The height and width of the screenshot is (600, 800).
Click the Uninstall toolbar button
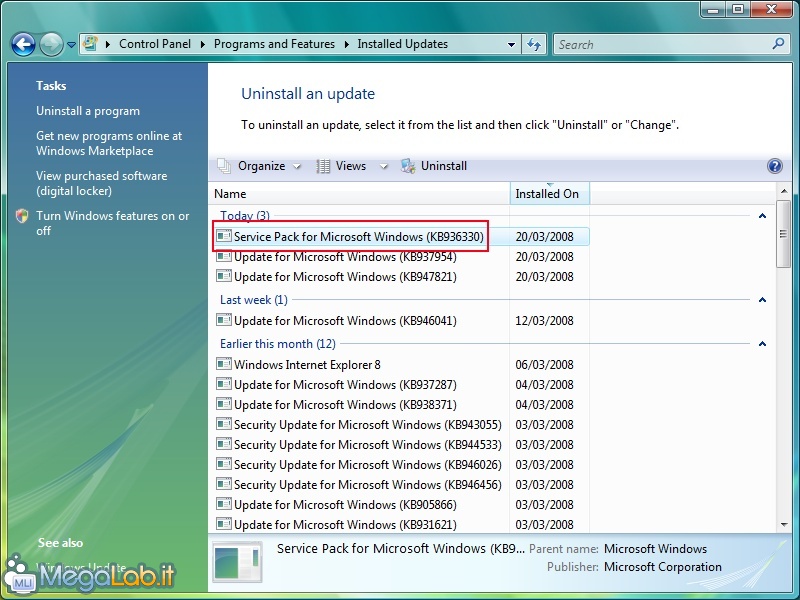[434, 166]
